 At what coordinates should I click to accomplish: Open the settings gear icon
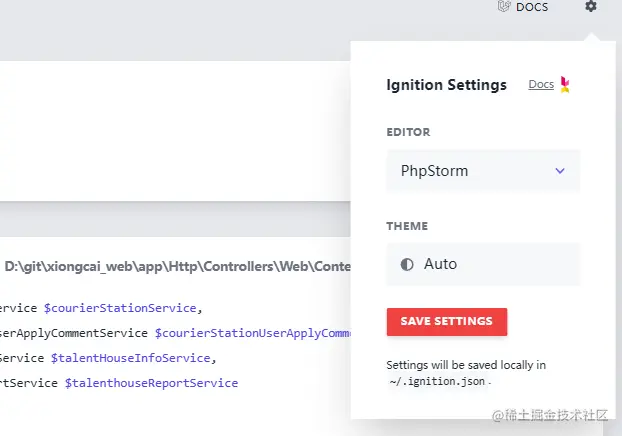591,6
